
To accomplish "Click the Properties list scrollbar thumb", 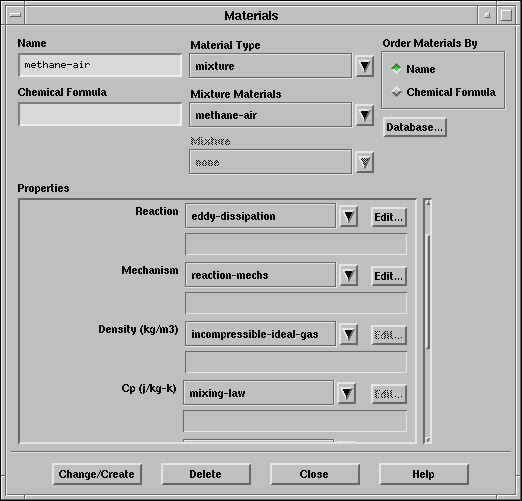I will tap(428, 292).
